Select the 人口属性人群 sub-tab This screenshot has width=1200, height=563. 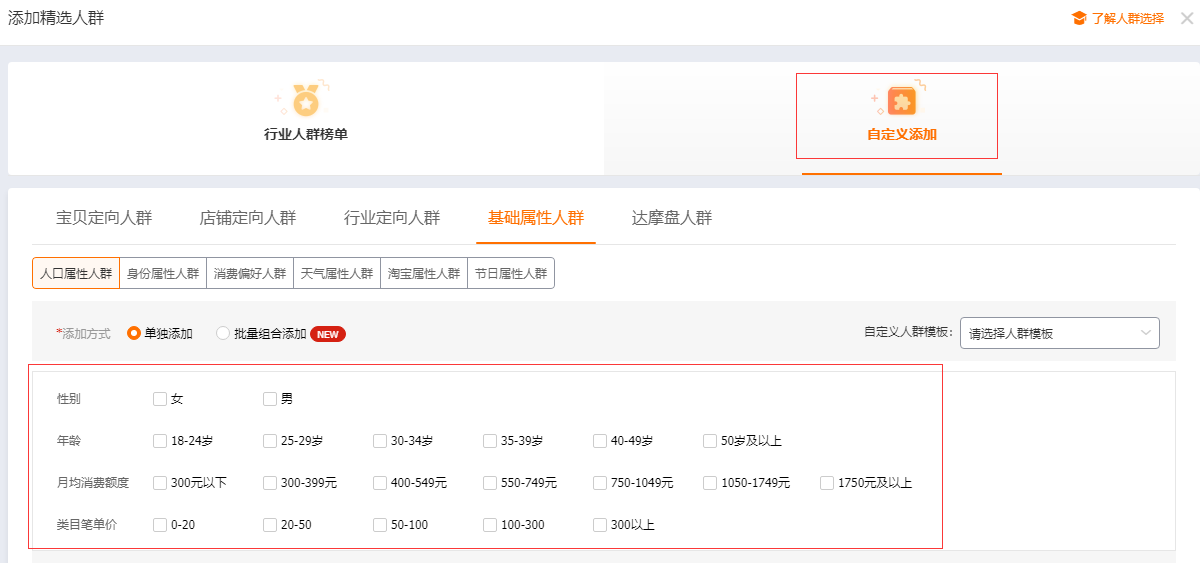point(76,273)
